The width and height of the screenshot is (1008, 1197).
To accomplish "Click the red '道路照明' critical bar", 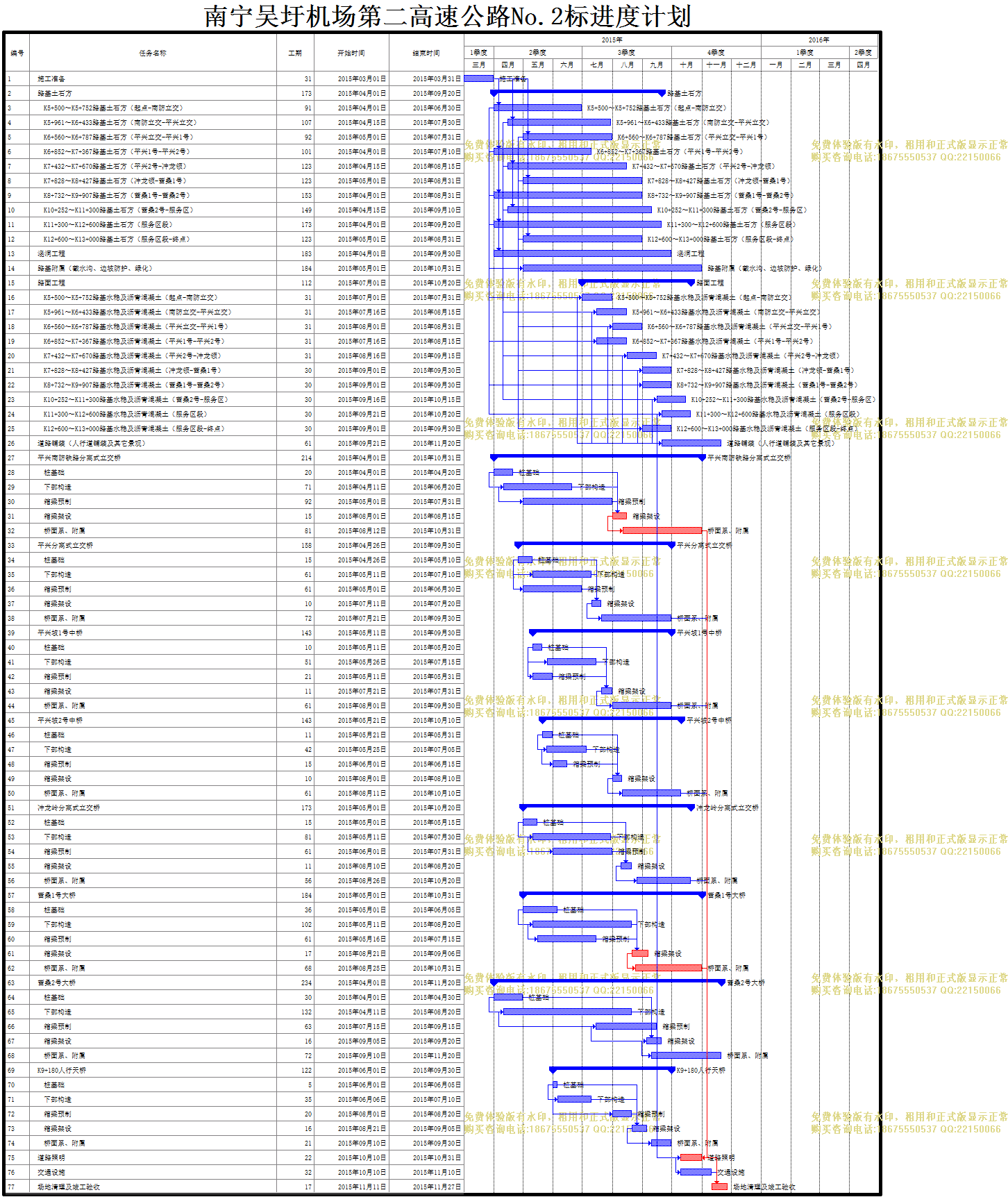I will coord(691,1157).
